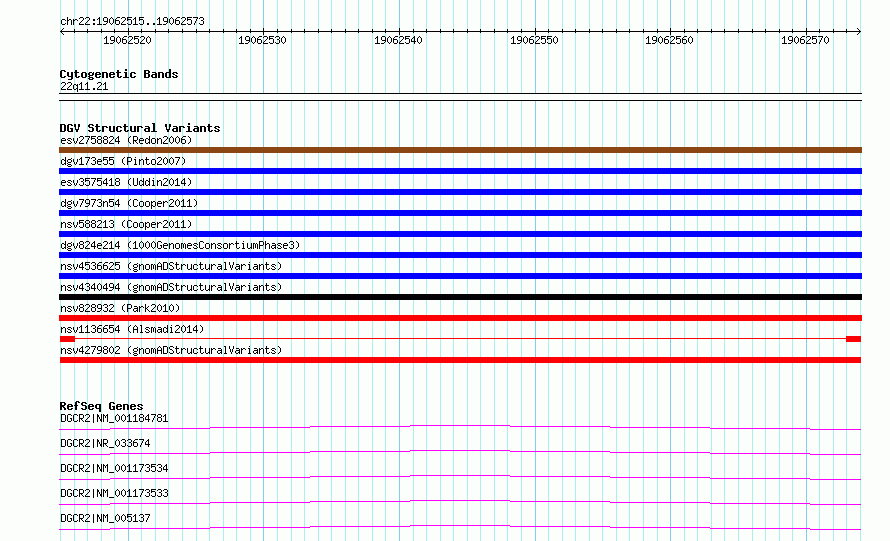Click the Cytogenetic Bands track heading

(x=119, y=74)
